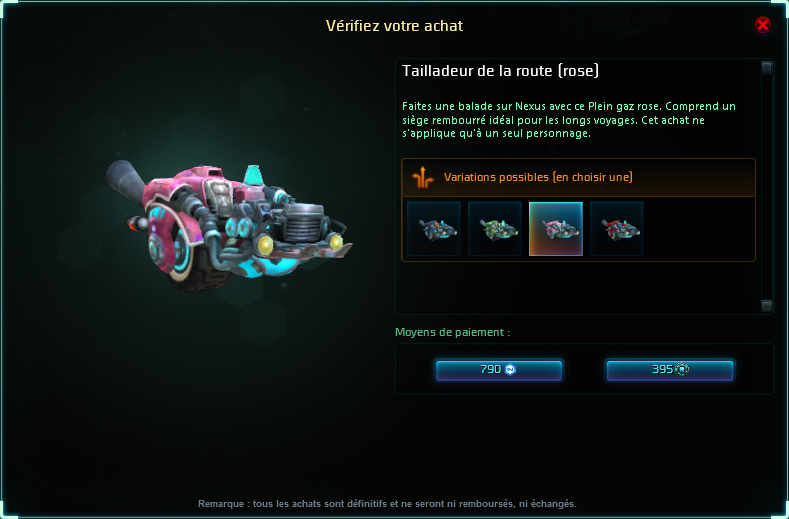Click the scroll-down arrow of description panel

[x=766, y=306]
